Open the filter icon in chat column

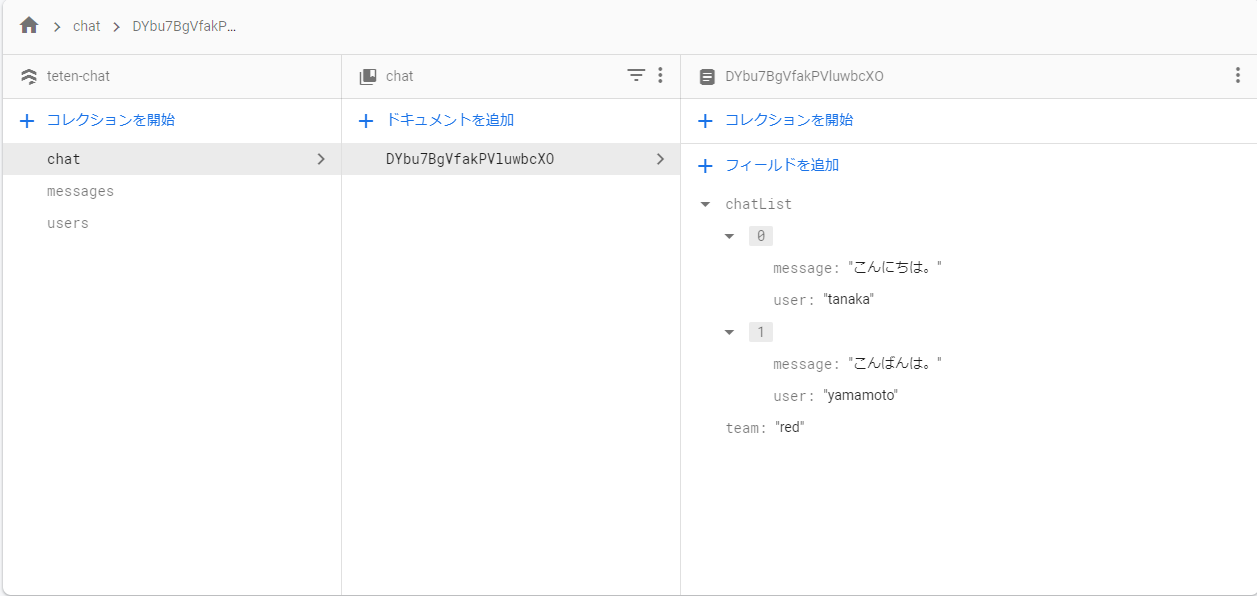[x=636, y=76]
